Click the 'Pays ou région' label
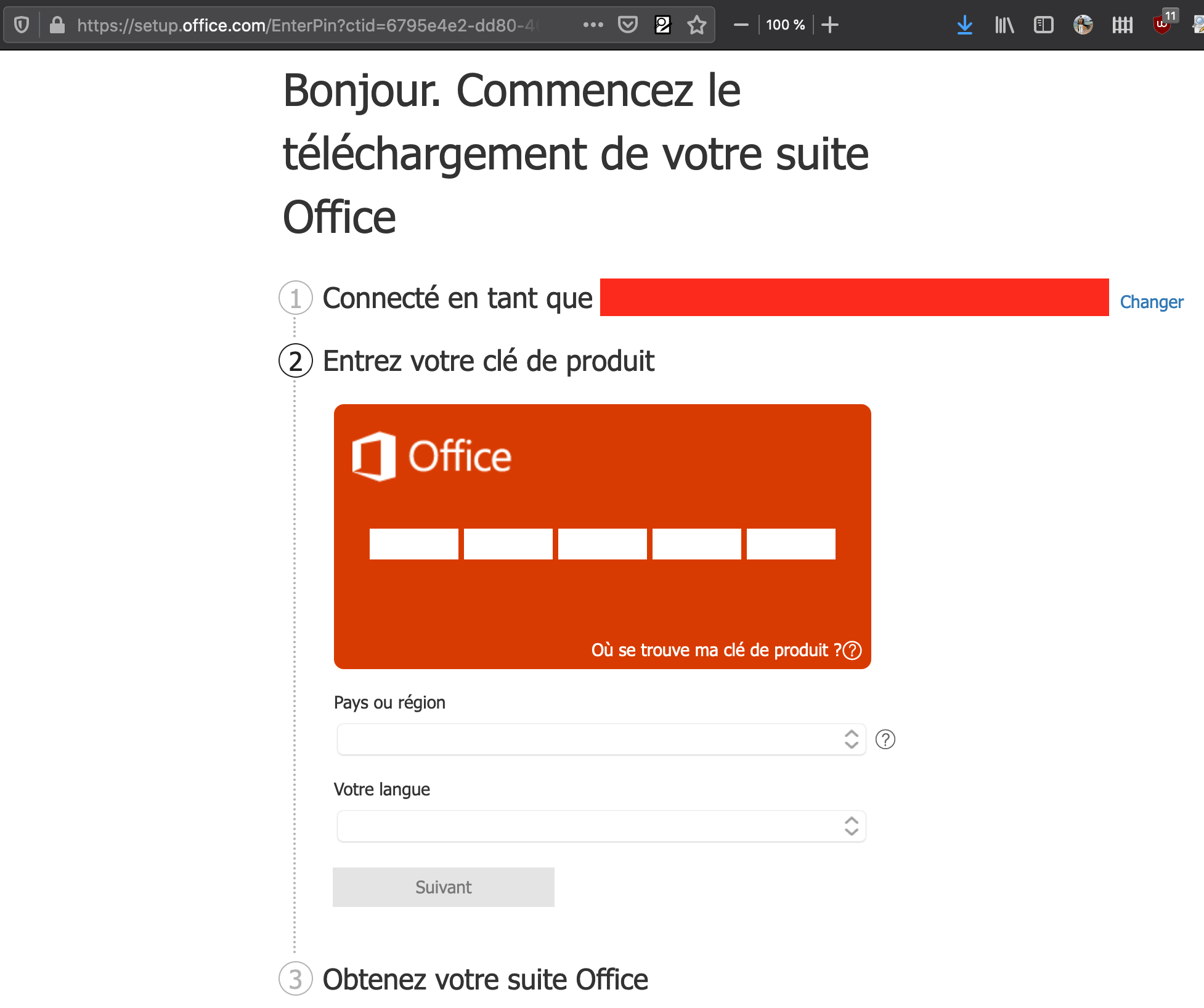Image resolution: width=1204 pixels, height=1008 pixels. [389, 702]
